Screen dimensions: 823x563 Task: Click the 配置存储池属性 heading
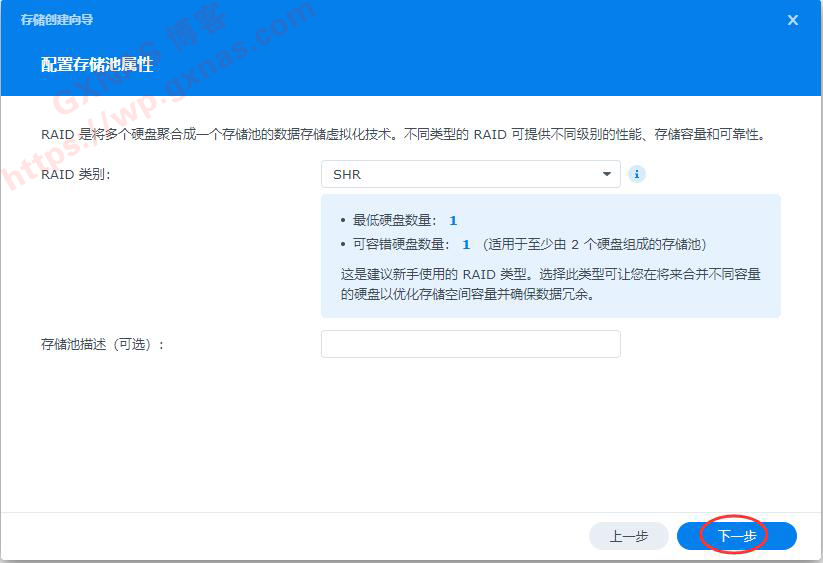(97, 65)
